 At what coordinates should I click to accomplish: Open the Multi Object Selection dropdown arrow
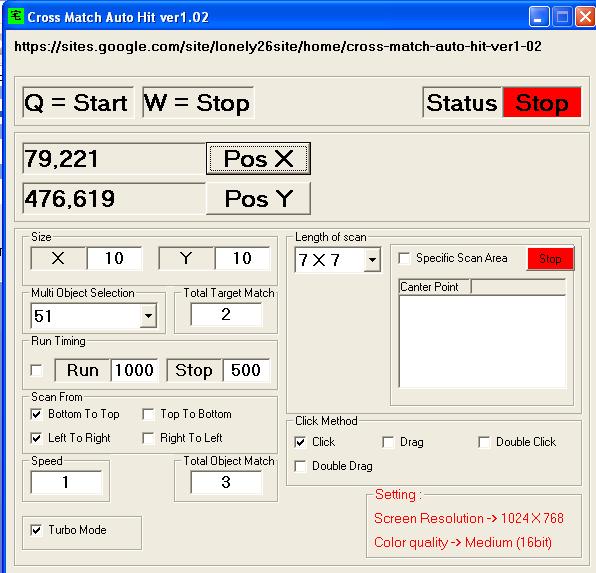click(148, 315)
